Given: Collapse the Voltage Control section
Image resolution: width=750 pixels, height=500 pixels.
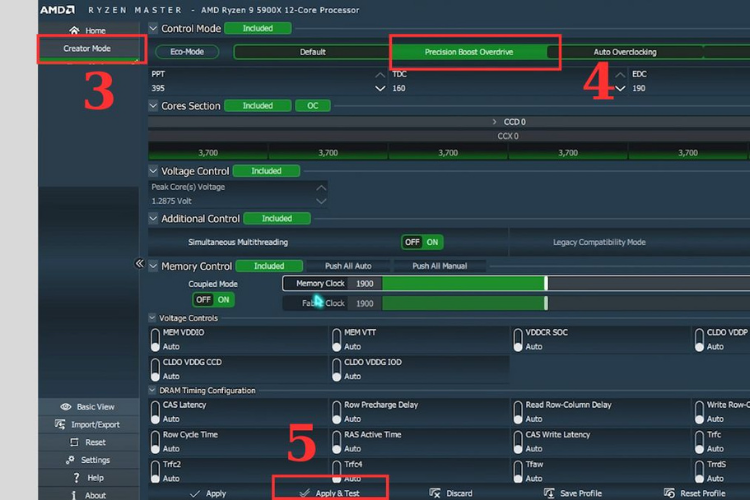Looking at the screenshot, I should pyautogui.click(x=153, y=170).
